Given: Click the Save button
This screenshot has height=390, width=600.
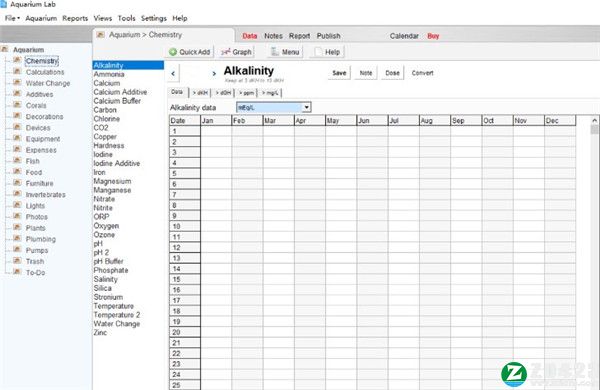Looking at the screenshot, I should click(x=339, y=73).
